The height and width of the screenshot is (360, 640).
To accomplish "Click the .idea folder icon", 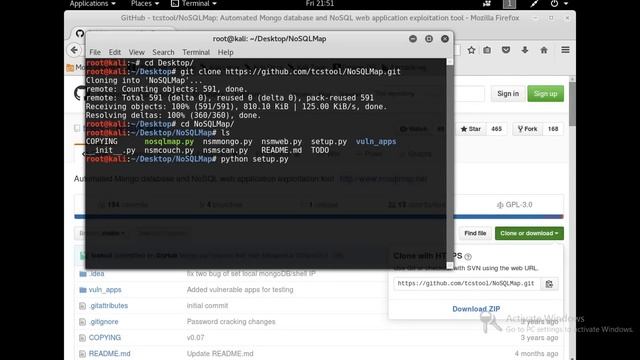I will (83, 274).
